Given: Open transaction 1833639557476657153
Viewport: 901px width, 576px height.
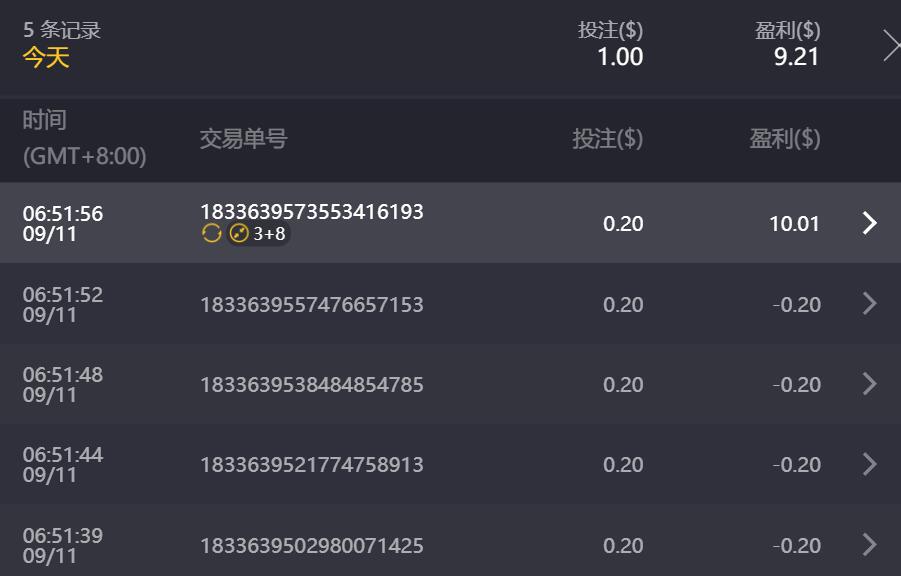Looking at the screenshot, I should pyautogui.click(x=312, y=304).
